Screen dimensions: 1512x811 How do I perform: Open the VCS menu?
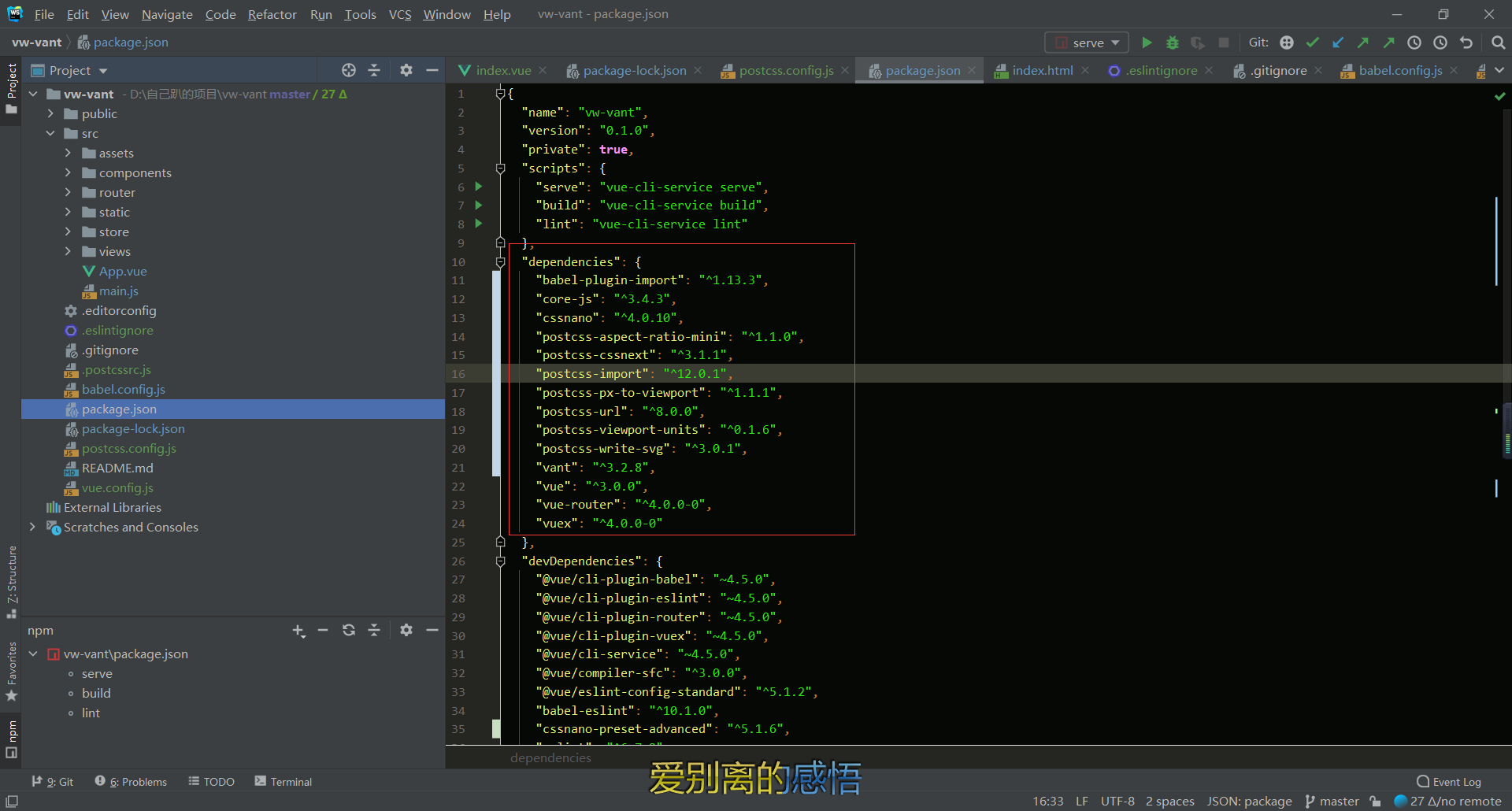coord(400,14)
